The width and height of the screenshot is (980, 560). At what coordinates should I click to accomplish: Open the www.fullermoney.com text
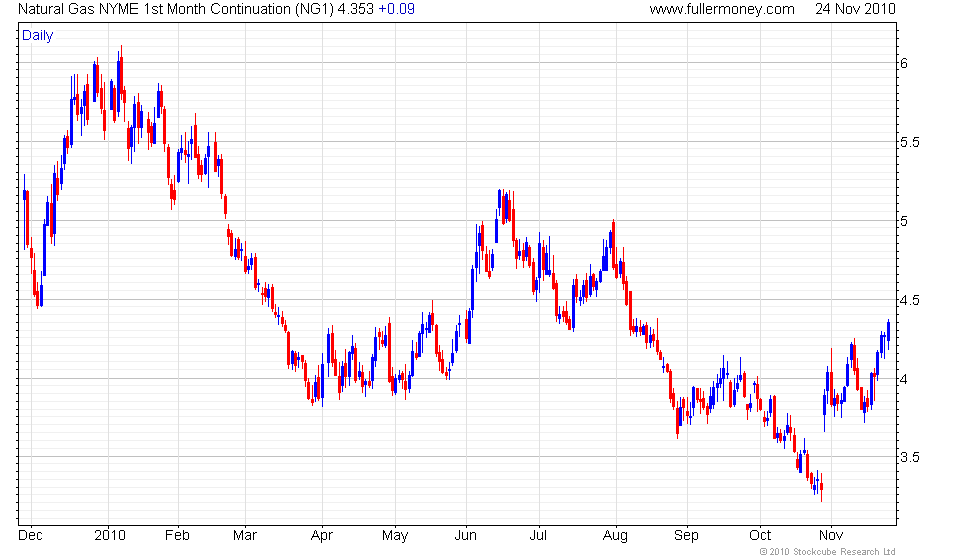(x=722, y=9)
